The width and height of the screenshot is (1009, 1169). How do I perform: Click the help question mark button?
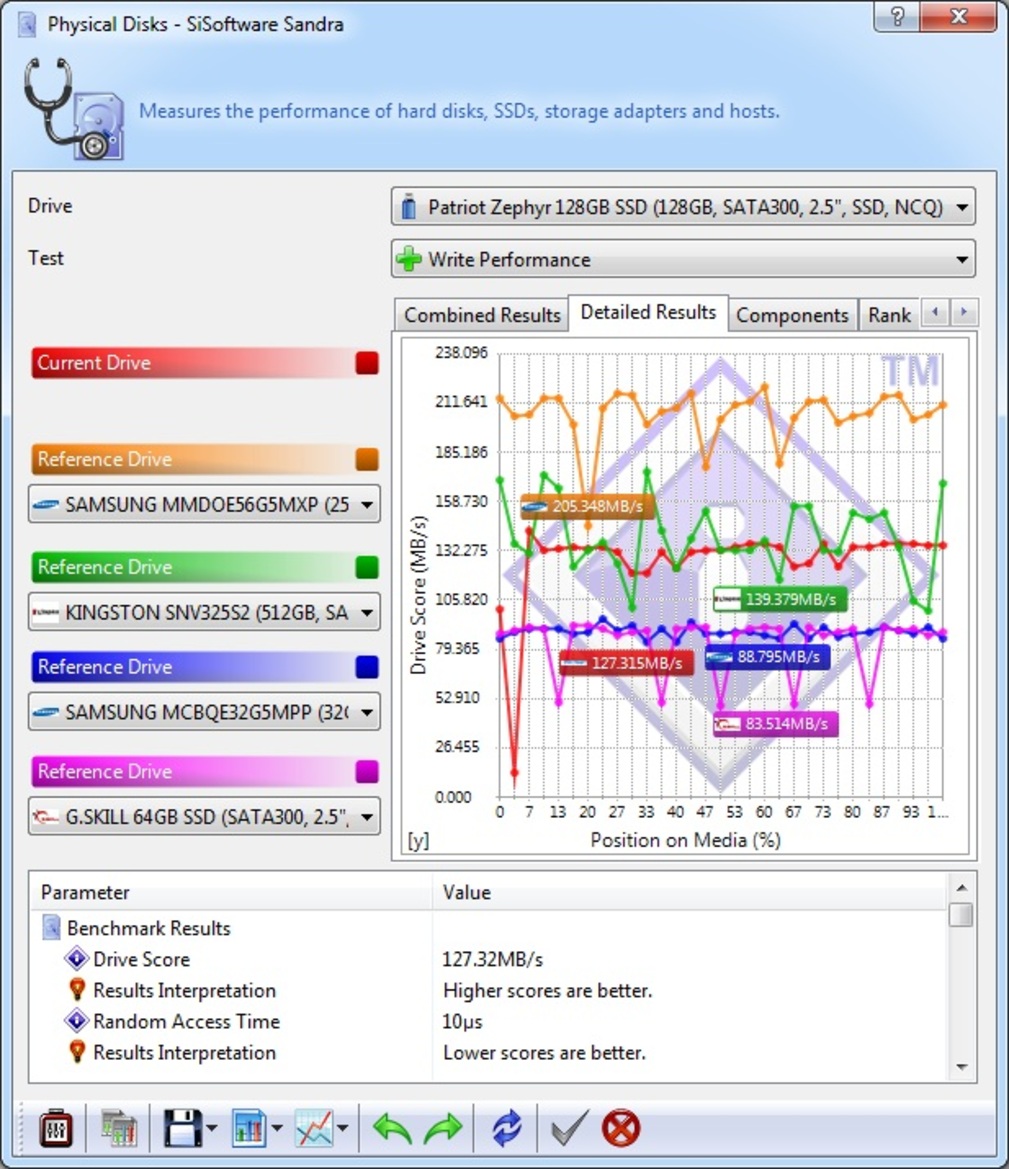[x=897, y=16]
